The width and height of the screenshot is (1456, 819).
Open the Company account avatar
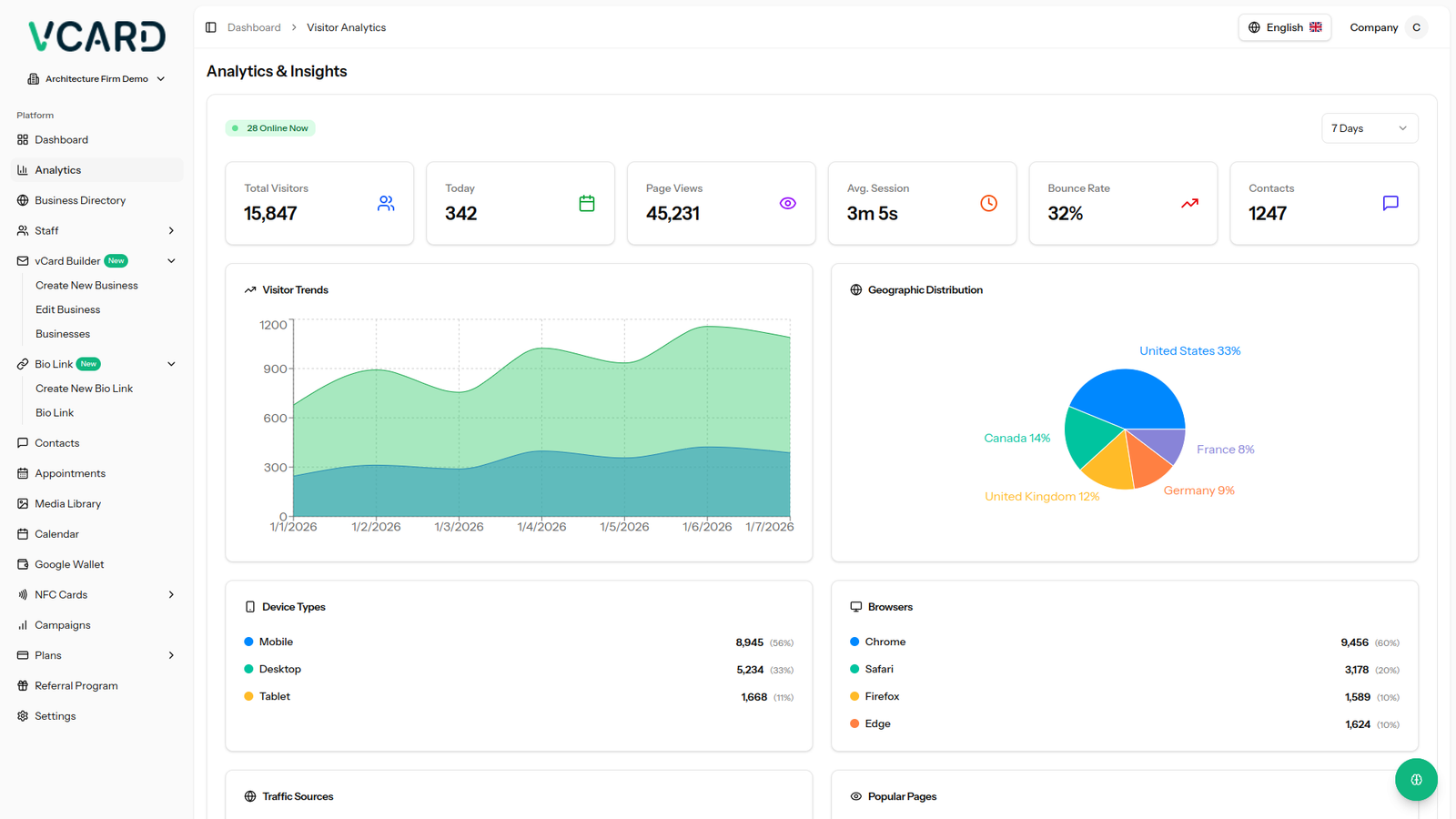coord(1415,27)
